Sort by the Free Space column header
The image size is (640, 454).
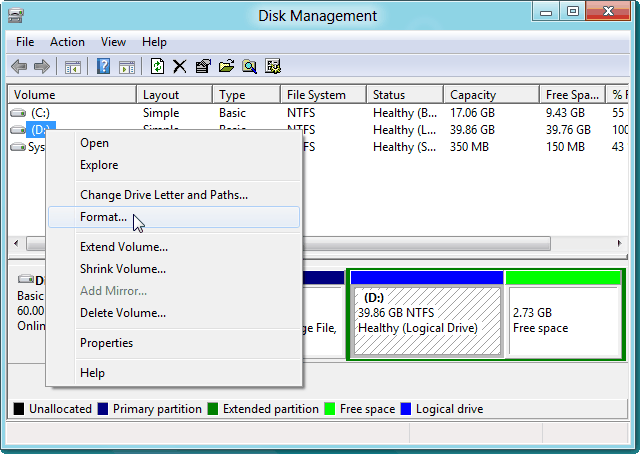tap(573, 95)
